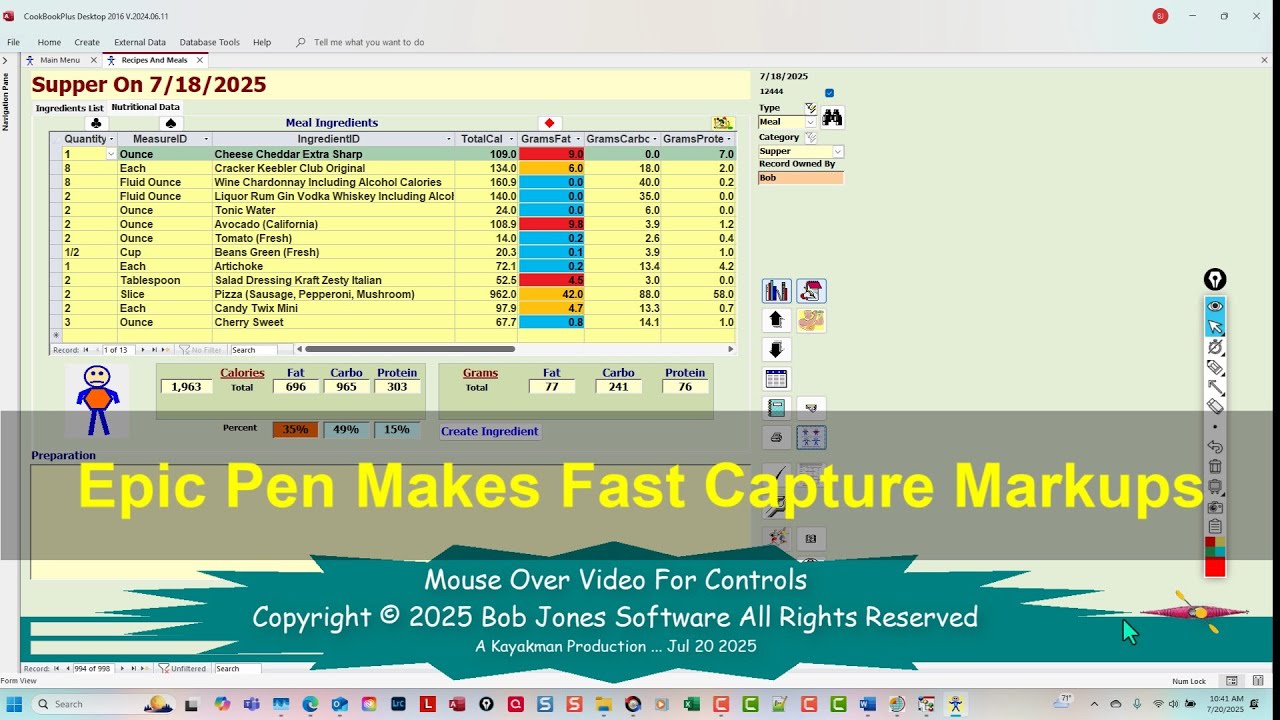Open the Quantity column header dropdown
The width and height of the screenshot is (1280, 720).
pos(111,139)
